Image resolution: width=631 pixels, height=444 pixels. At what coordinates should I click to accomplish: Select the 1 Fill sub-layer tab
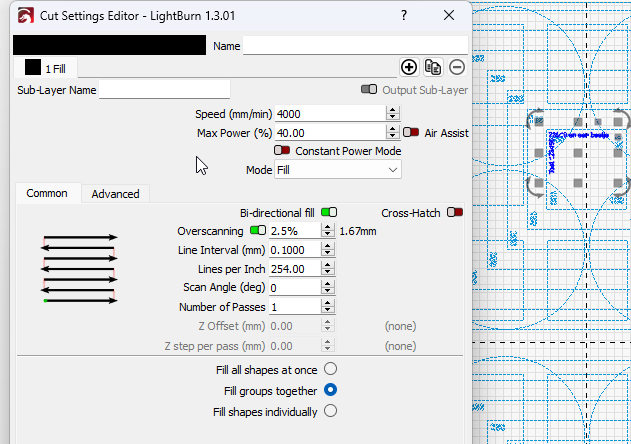[x=45, y=68]
